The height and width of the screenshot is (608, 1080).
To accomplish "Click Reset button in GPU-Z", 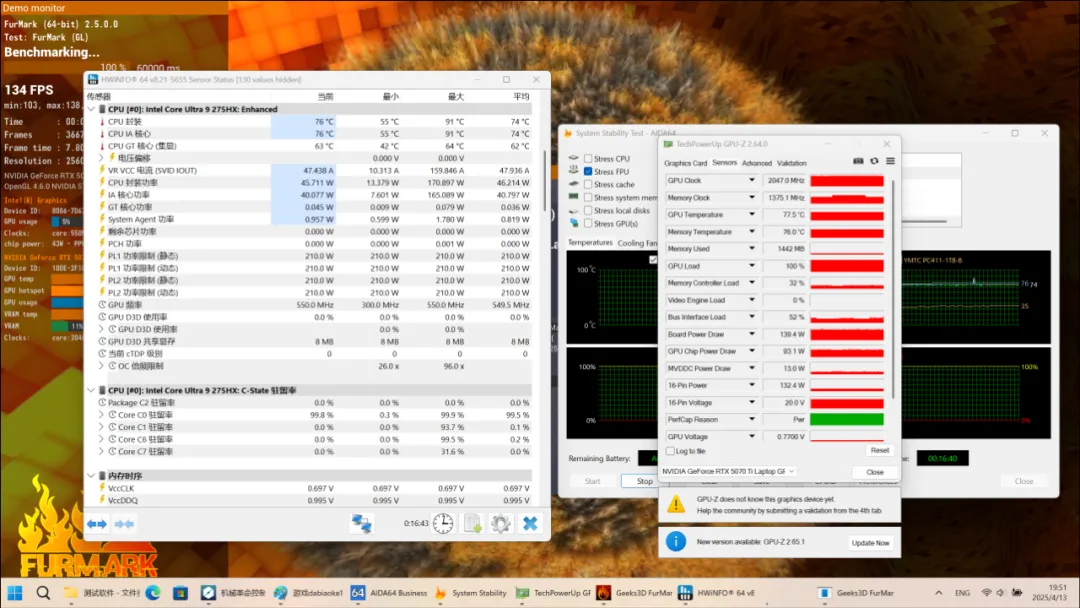I will 879,451.
